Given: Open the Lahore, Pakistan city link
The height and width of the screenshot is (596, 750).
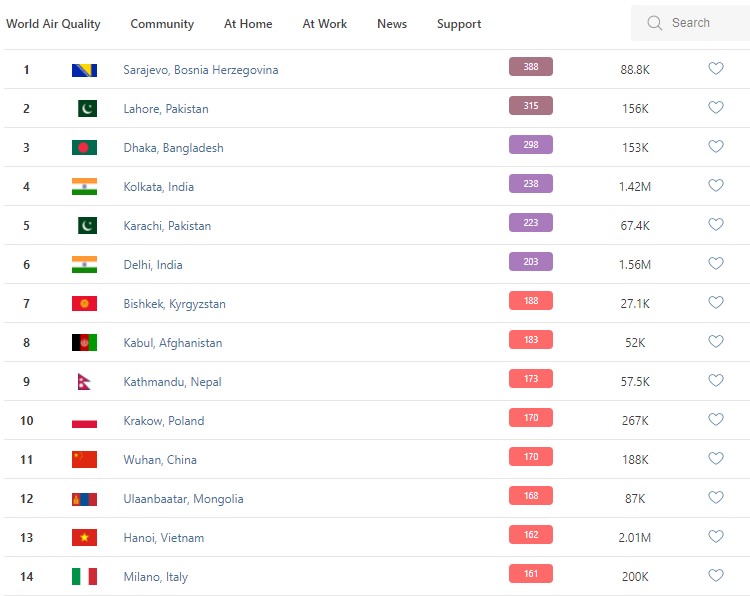Looking at the screenshot, I should [x=166, y=109].
